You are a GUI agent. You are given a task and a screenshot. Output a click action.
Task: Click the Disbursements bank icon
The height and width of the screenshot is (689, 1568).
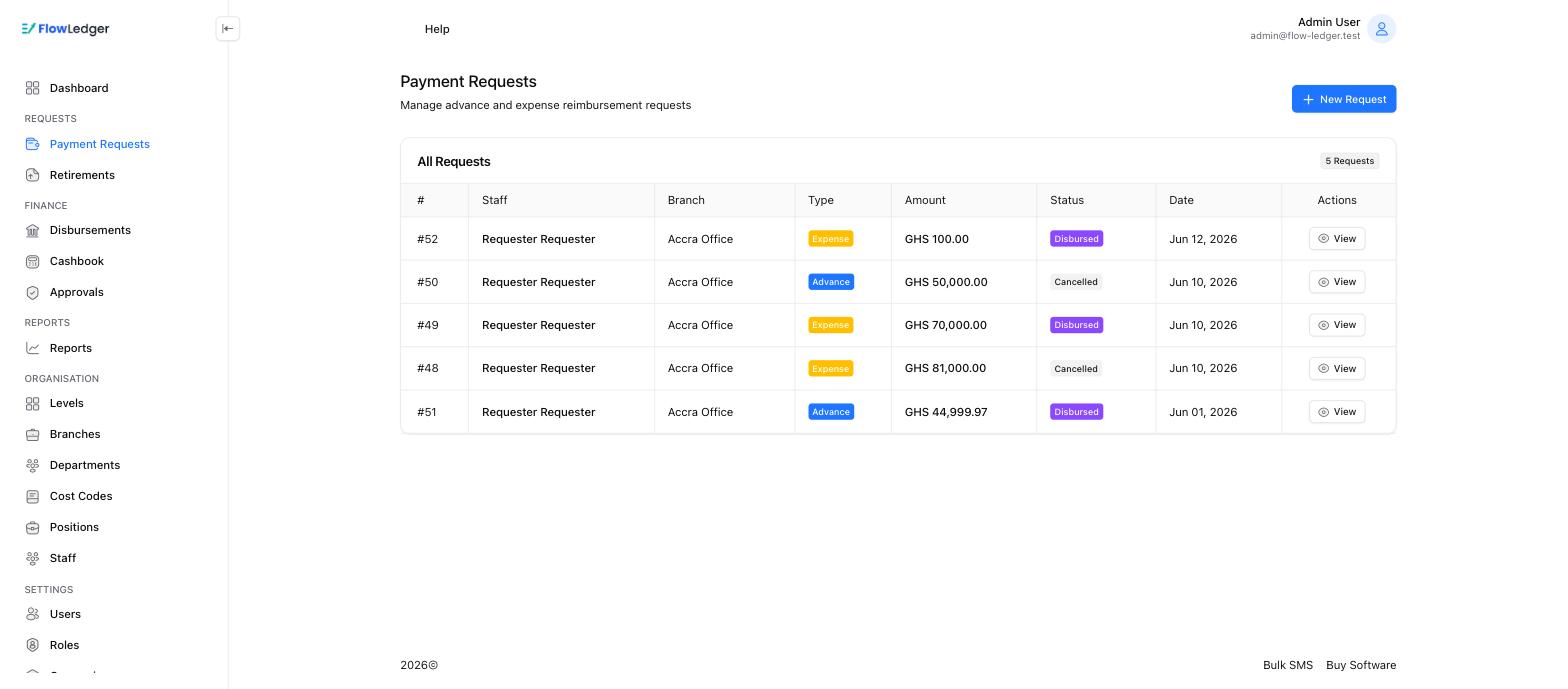33,230
